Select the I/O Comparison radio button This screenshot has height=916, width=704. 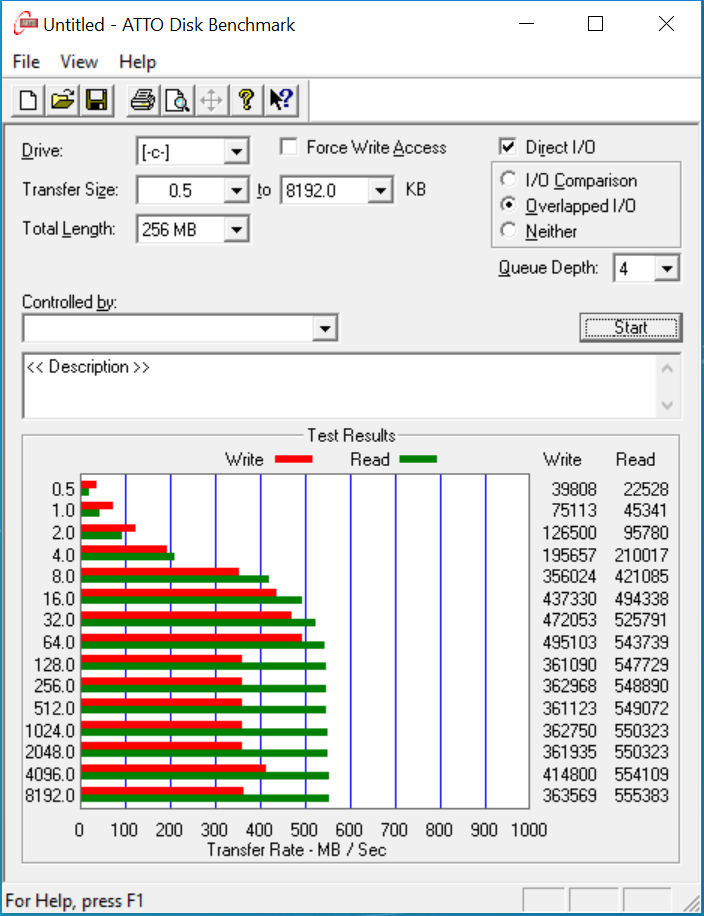pyautogui.click(x=508, y=179)
